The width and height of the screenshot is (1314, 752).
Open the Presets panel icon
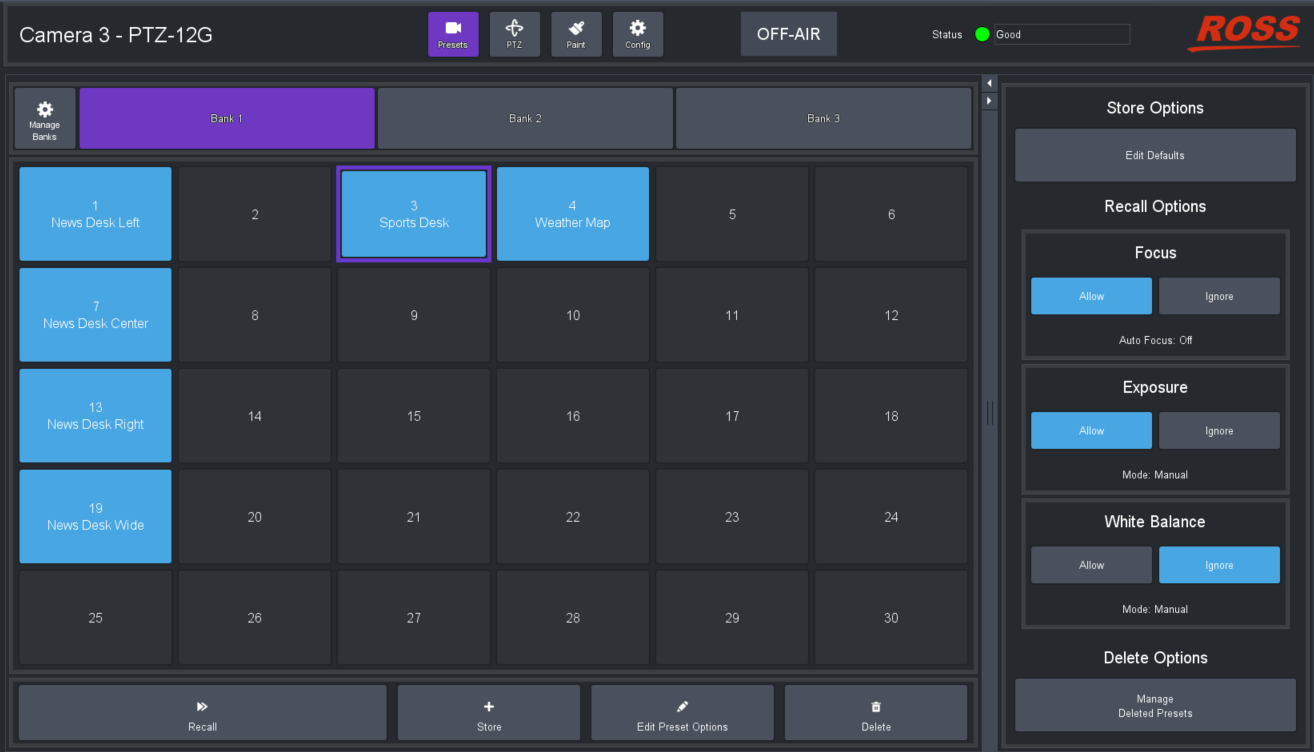[x=453, y=33]
